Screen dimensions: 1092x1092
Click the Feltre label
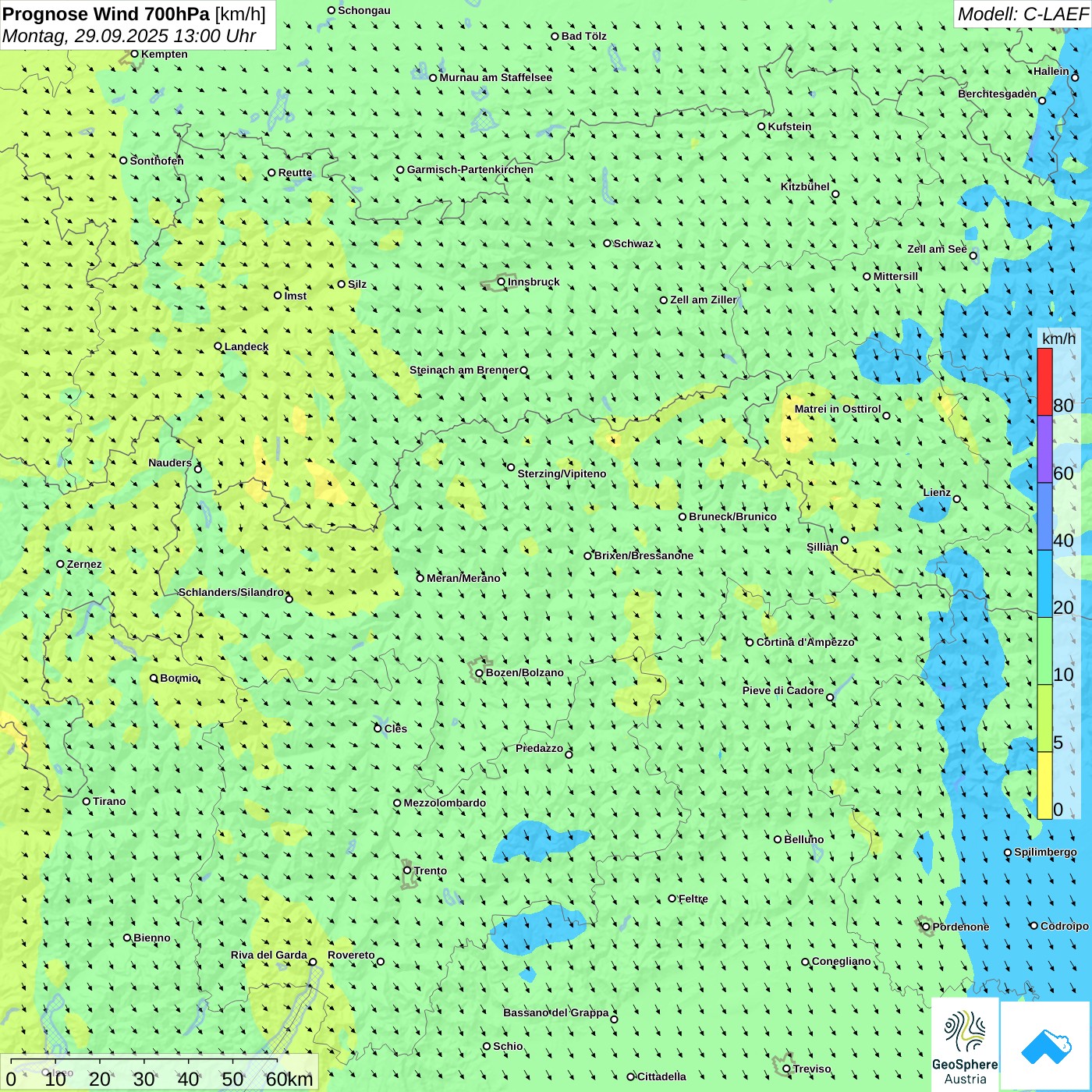(x=693, y=899)
